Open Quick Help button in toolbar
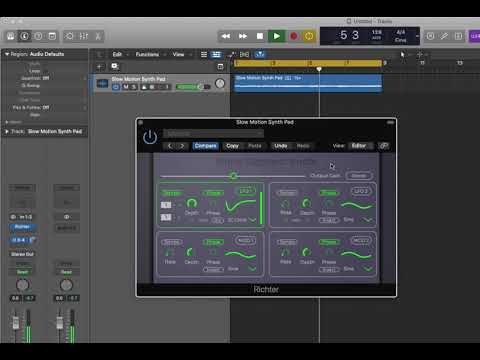 [x=38, y=36]
